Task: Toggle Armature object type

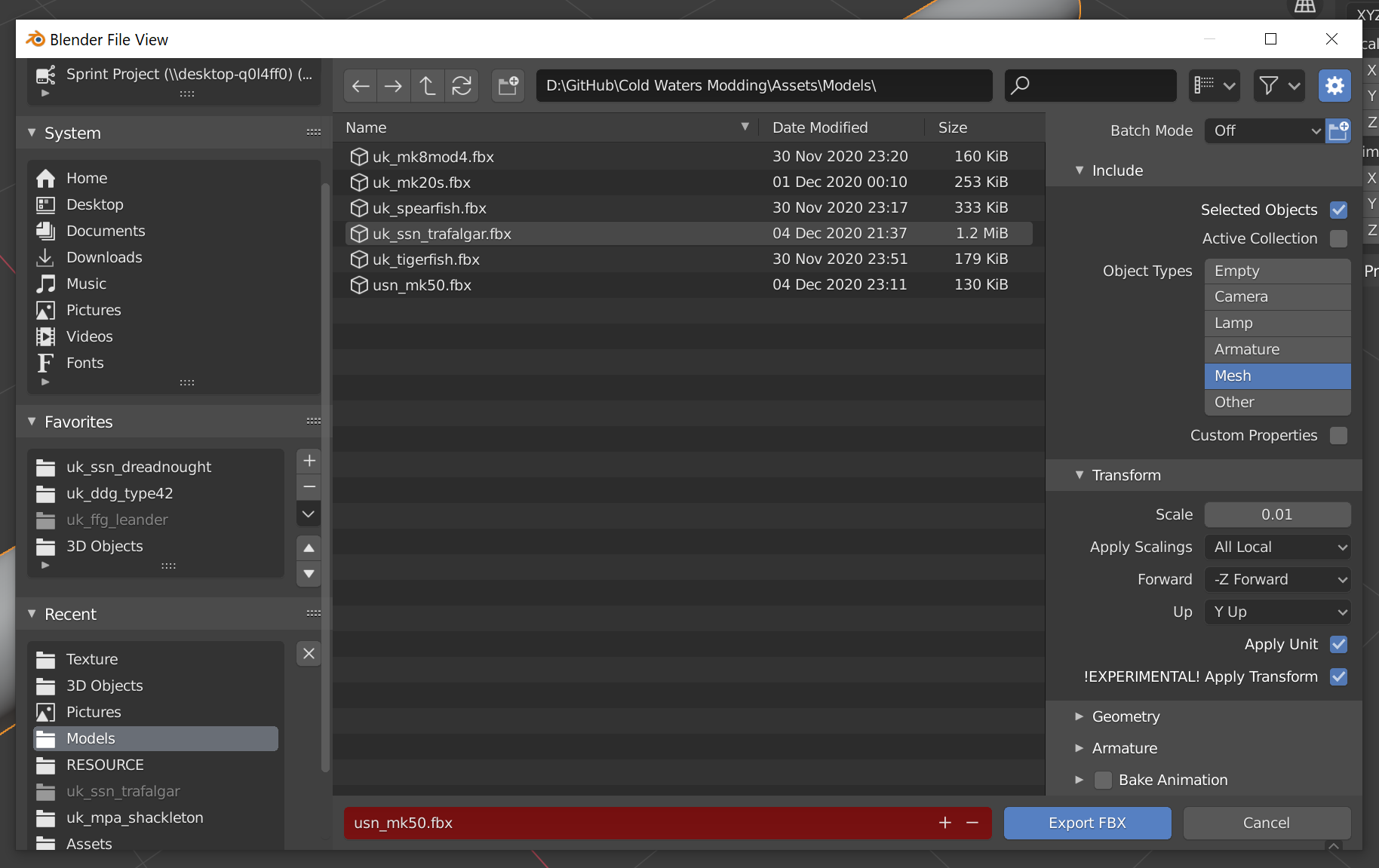Action: (x=1277, y=349)
